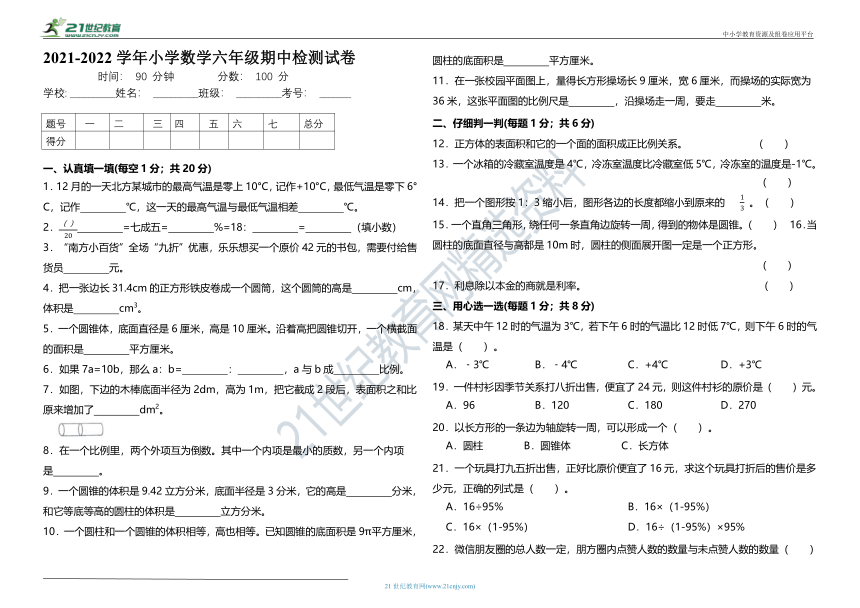Select option C. 180 in question 19
Screen dimensions: 860x608
pyautogui.click(x=645, y=406)
